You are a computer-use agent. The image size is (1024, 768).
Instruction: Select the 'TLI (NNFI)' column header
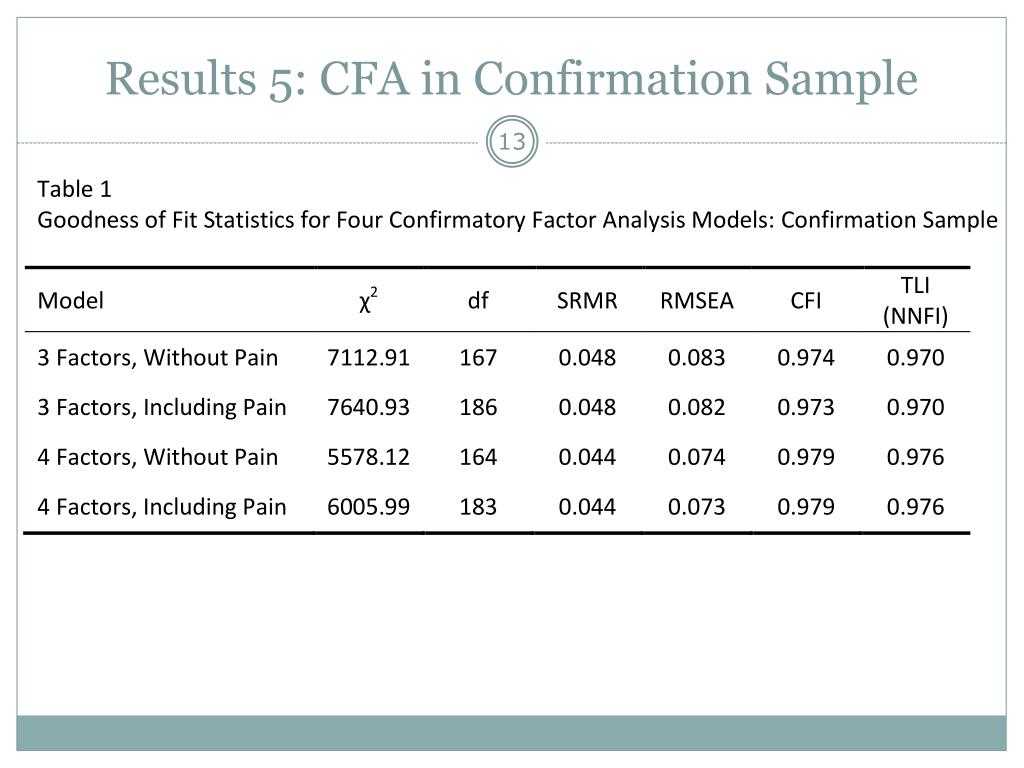pyautogui.click(x=915, y=301)
